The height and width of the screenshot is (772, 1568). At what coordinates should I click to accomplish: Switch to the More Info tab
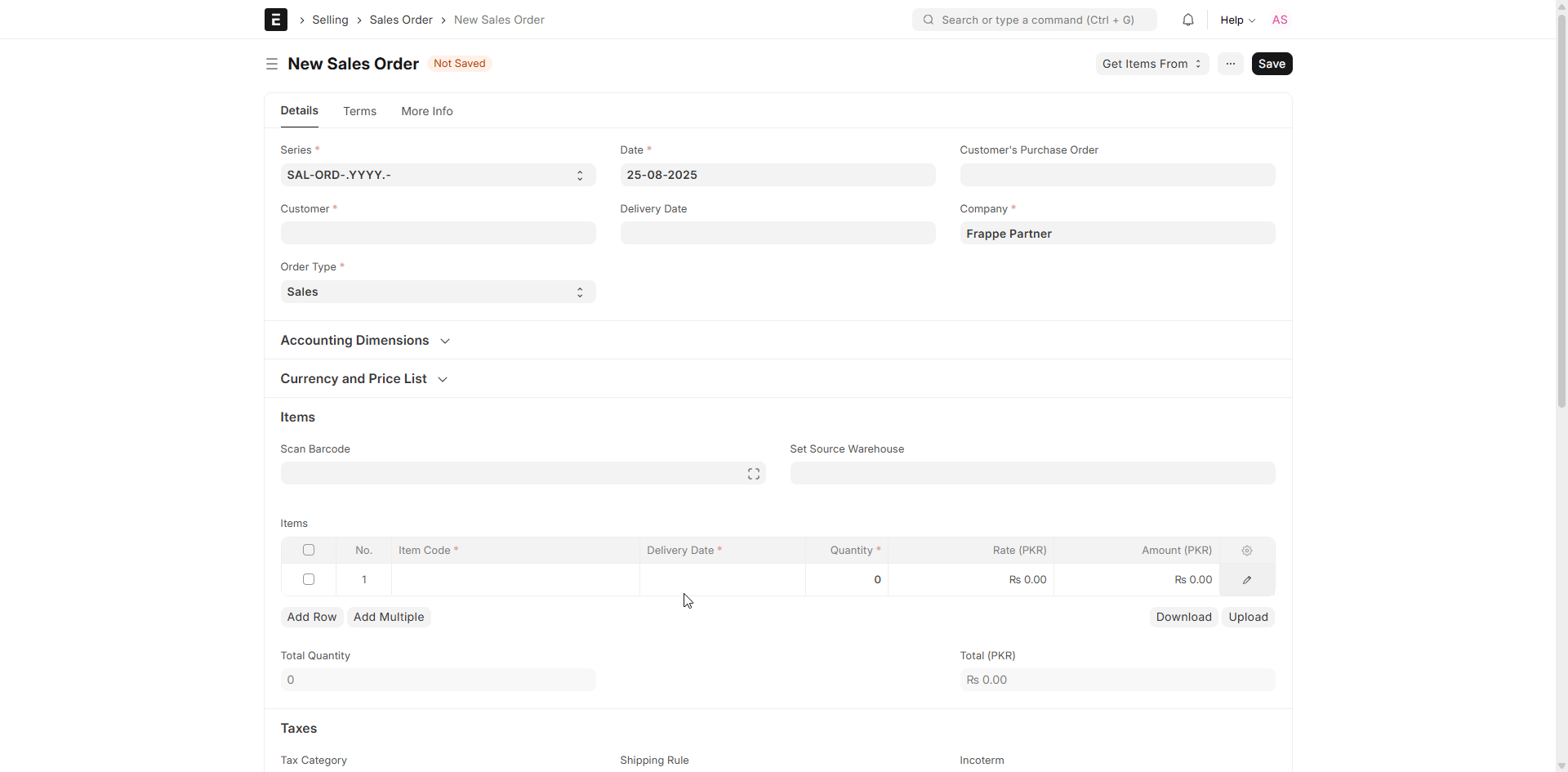click(x=426, y=111)
